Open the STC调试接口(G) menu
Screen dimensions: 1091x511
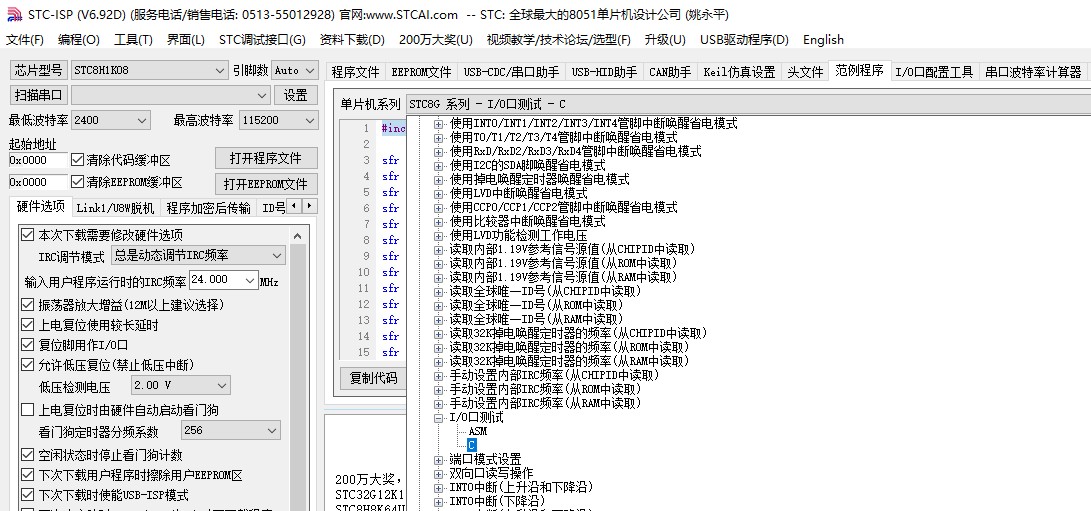coord(262,40)
